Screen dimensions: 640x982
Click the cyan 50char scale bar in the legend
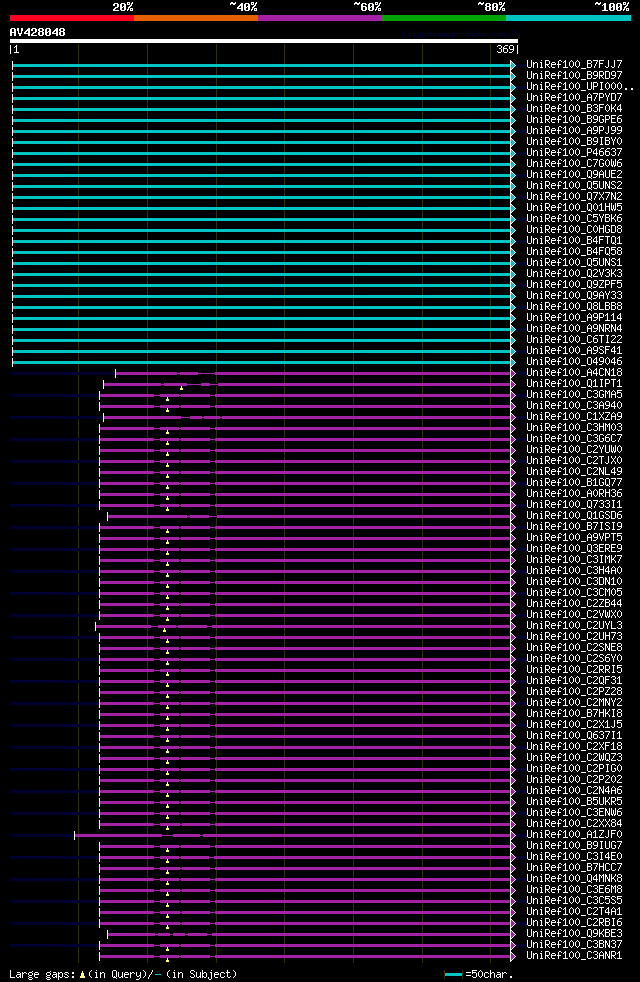point(453,974)
